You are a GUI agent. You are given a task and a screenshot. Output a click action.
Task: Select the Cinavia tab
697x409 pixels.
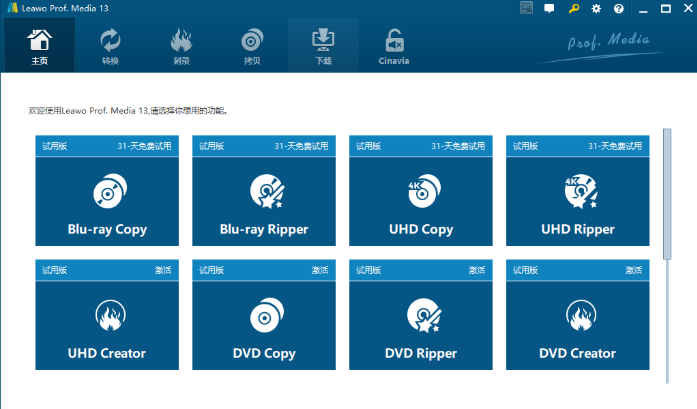pyautogui.click(x=394, y=45)
